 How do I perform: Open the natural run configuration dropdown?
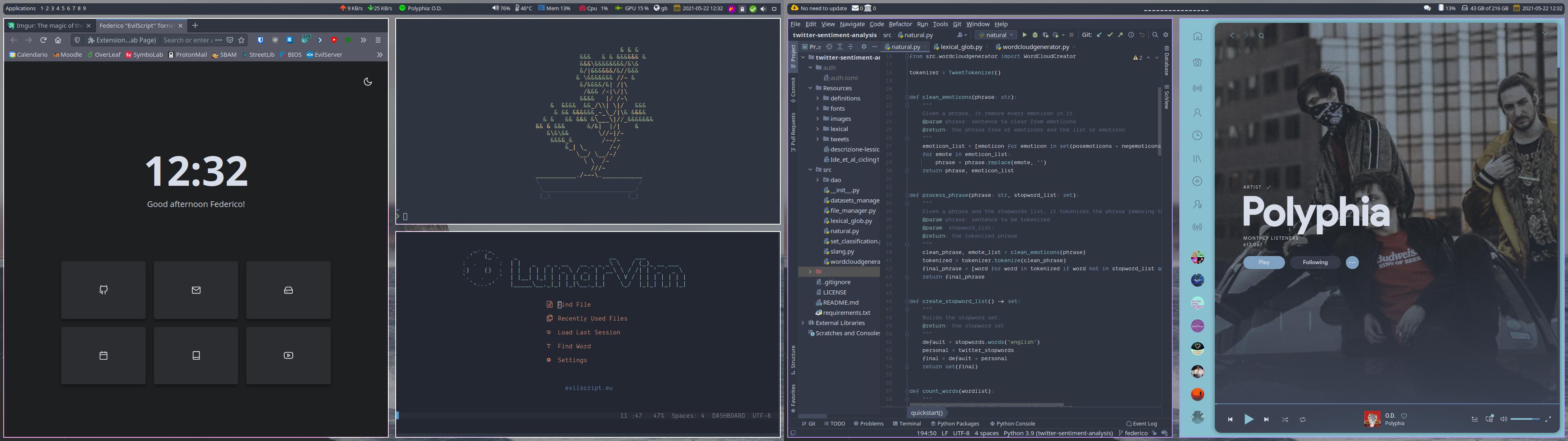(996, 36)
